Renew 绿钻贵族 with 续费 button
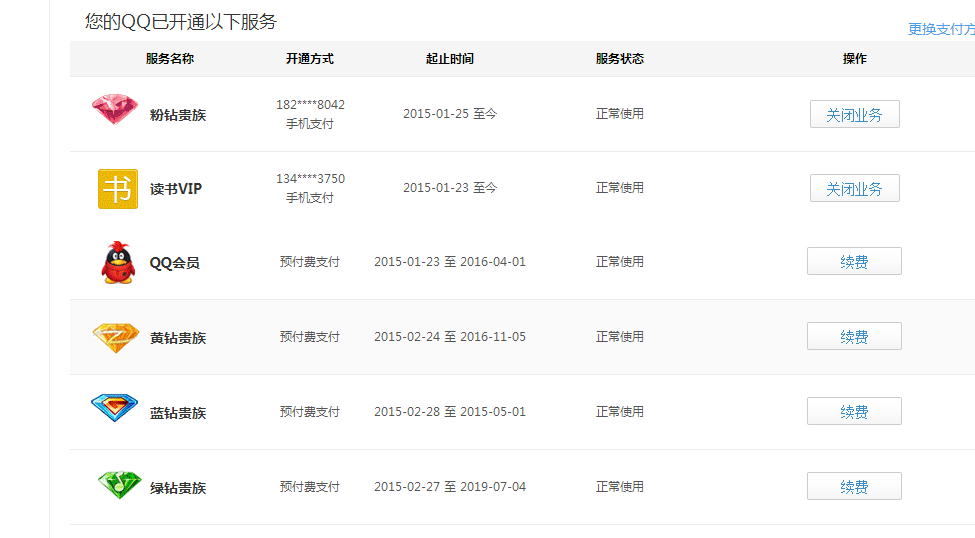 [x=854, y=486]
